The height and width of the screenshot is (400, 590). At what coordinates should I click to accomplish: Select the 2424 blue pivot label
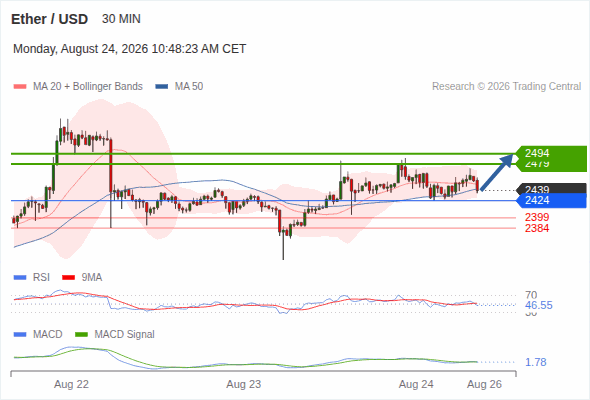pyautogui.click(x=551, y=201)
